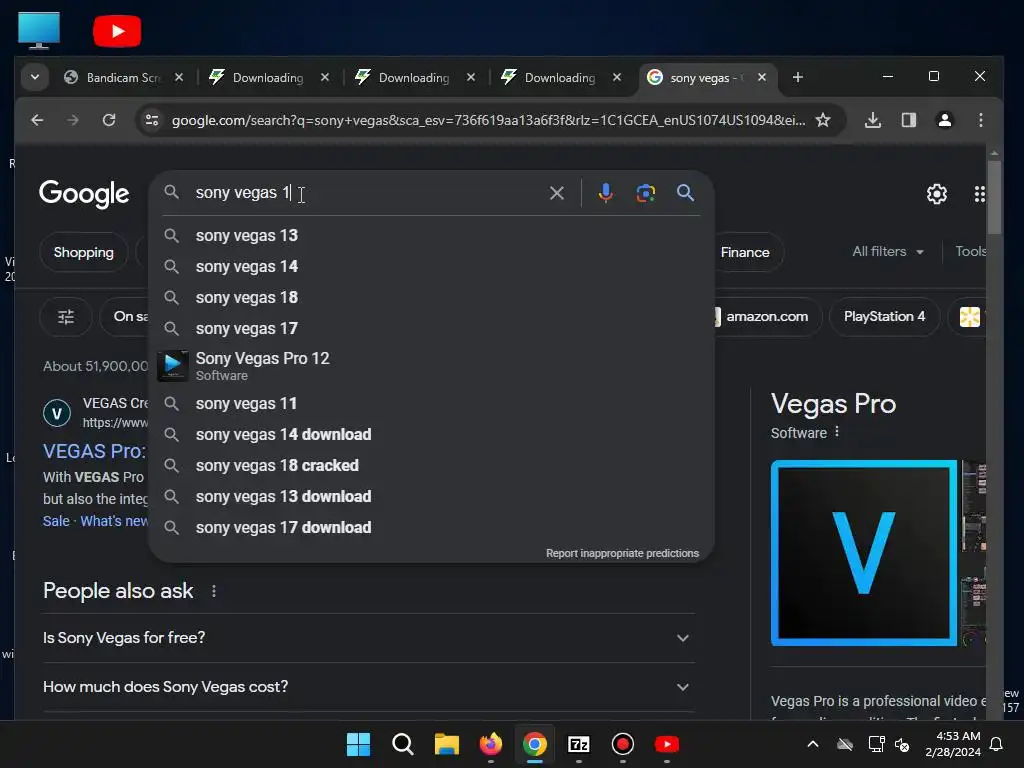Bookmark this page with star icon

(823, 120)
